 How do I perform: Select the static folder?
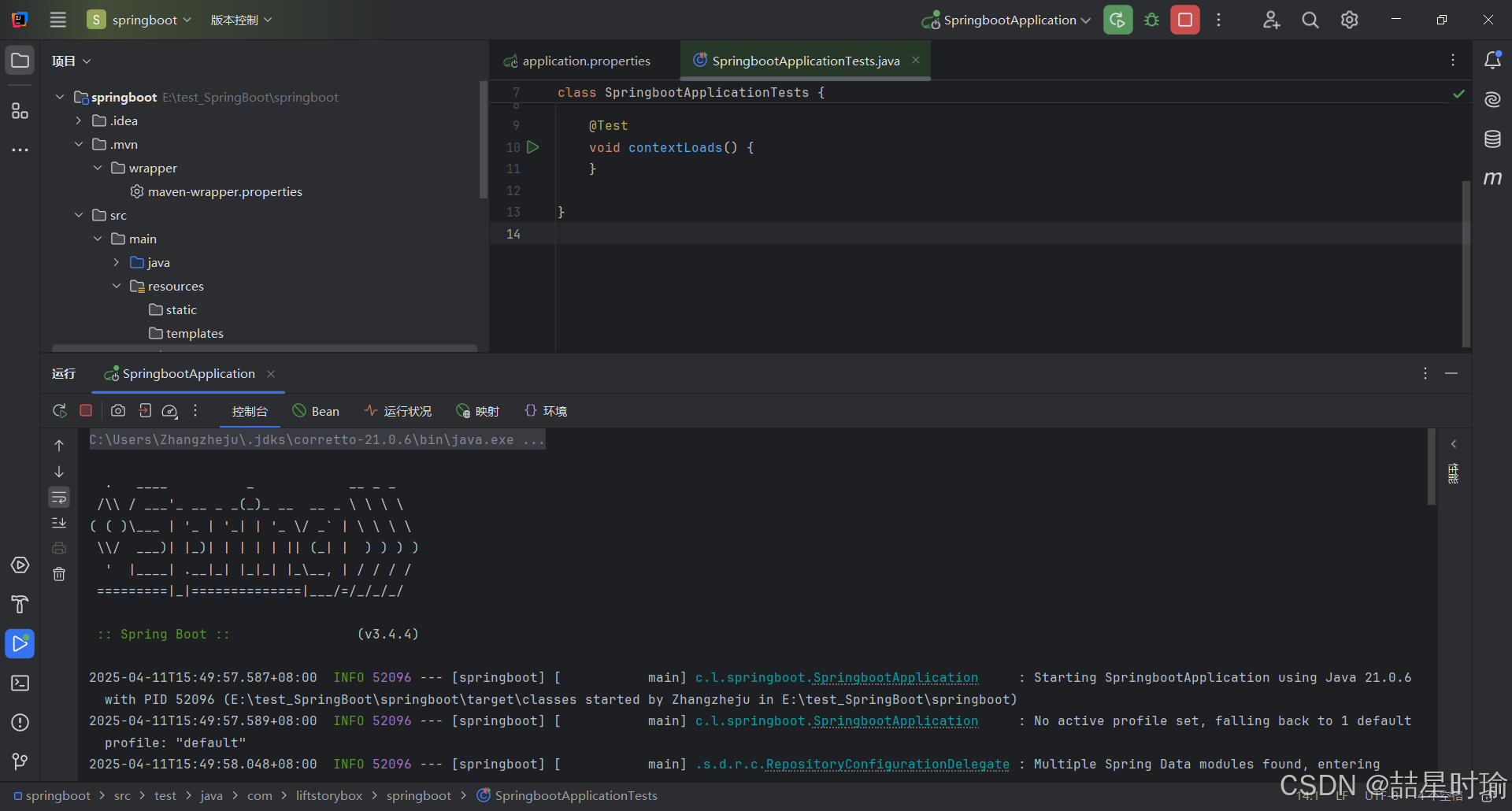coord(172,309)
